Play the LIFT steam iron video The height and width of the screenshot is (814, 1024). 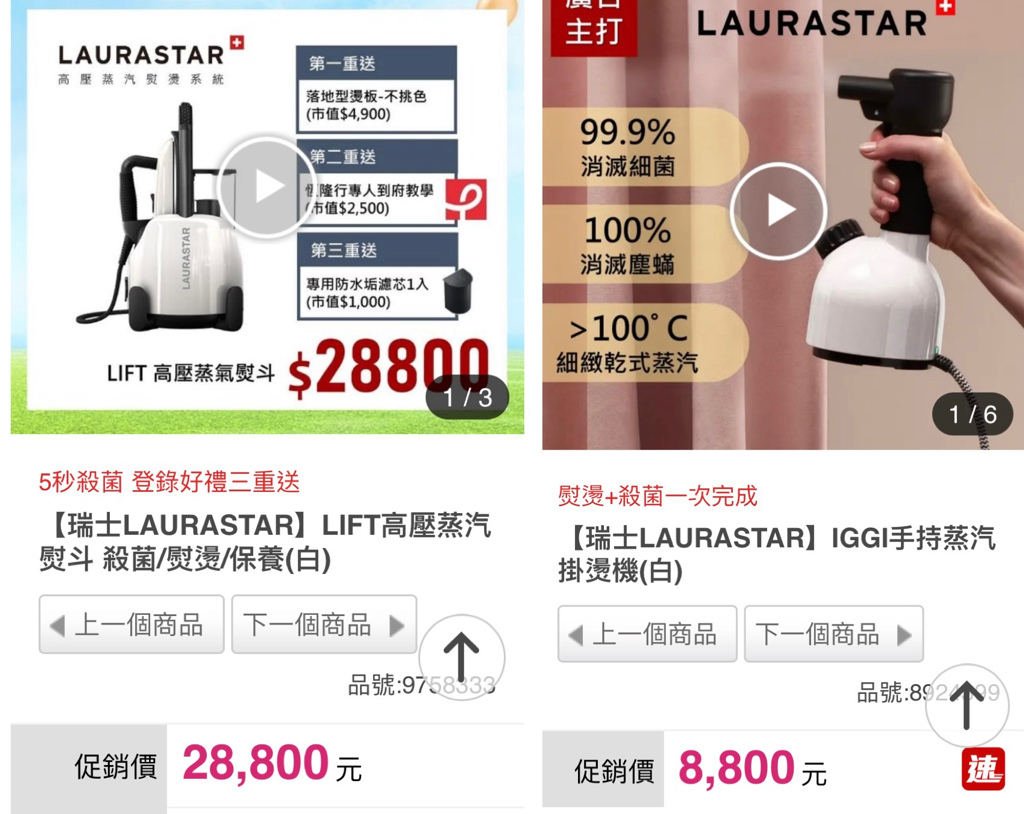[x=268, y=187]
